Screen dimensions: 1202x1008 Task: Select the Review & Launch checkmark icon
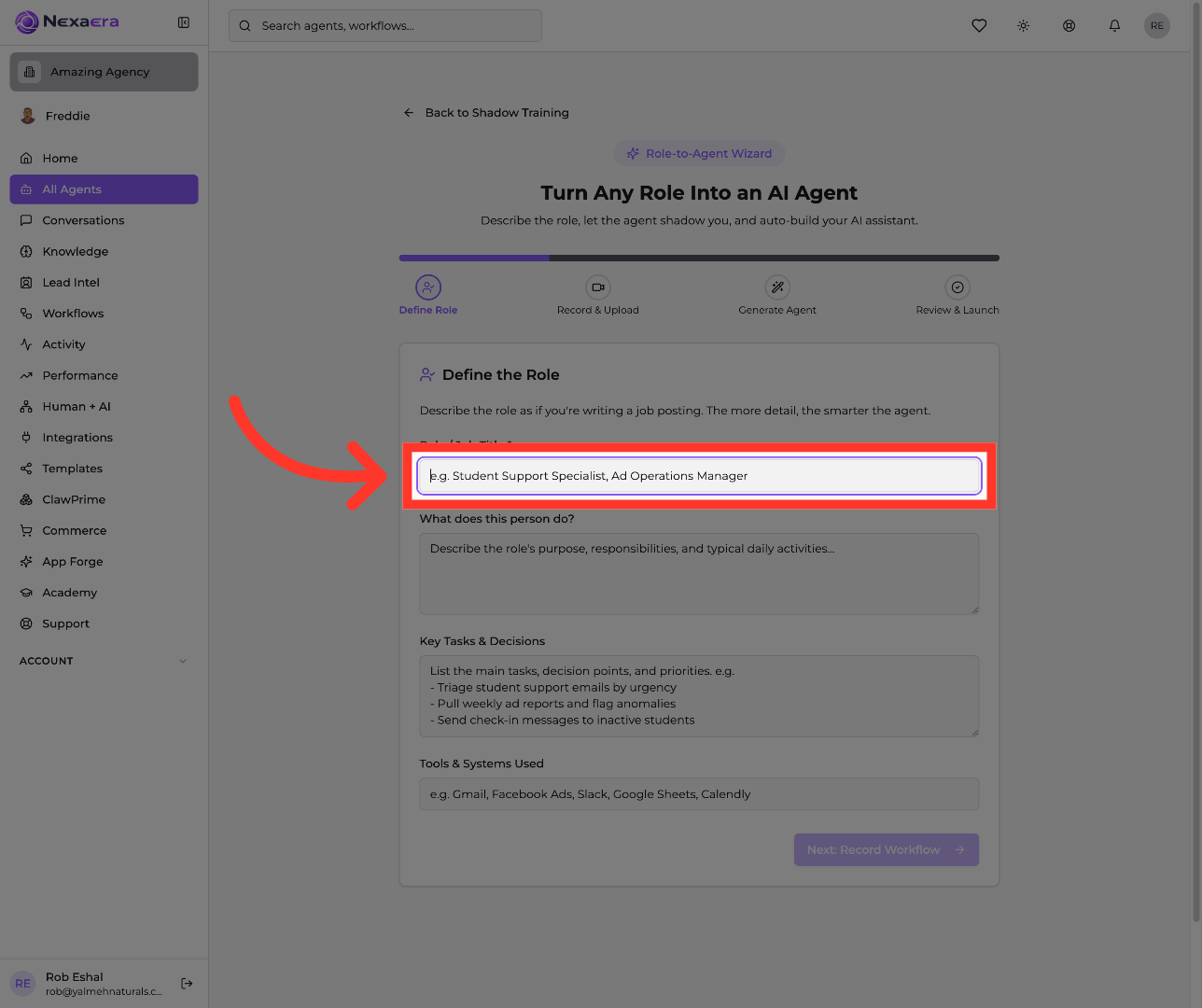[957, 287]
